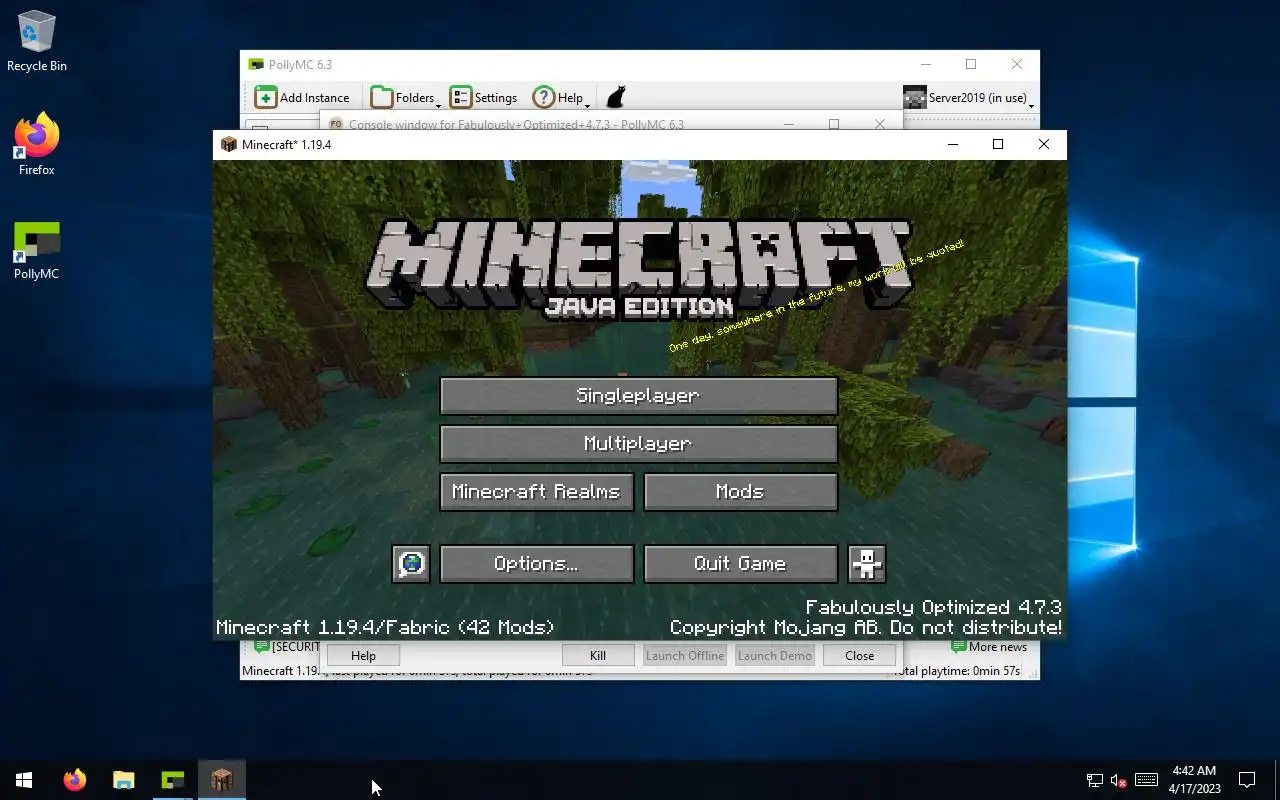Click the Folders folder icon
Screen dimensions: 1280x800
click(381, 97)
